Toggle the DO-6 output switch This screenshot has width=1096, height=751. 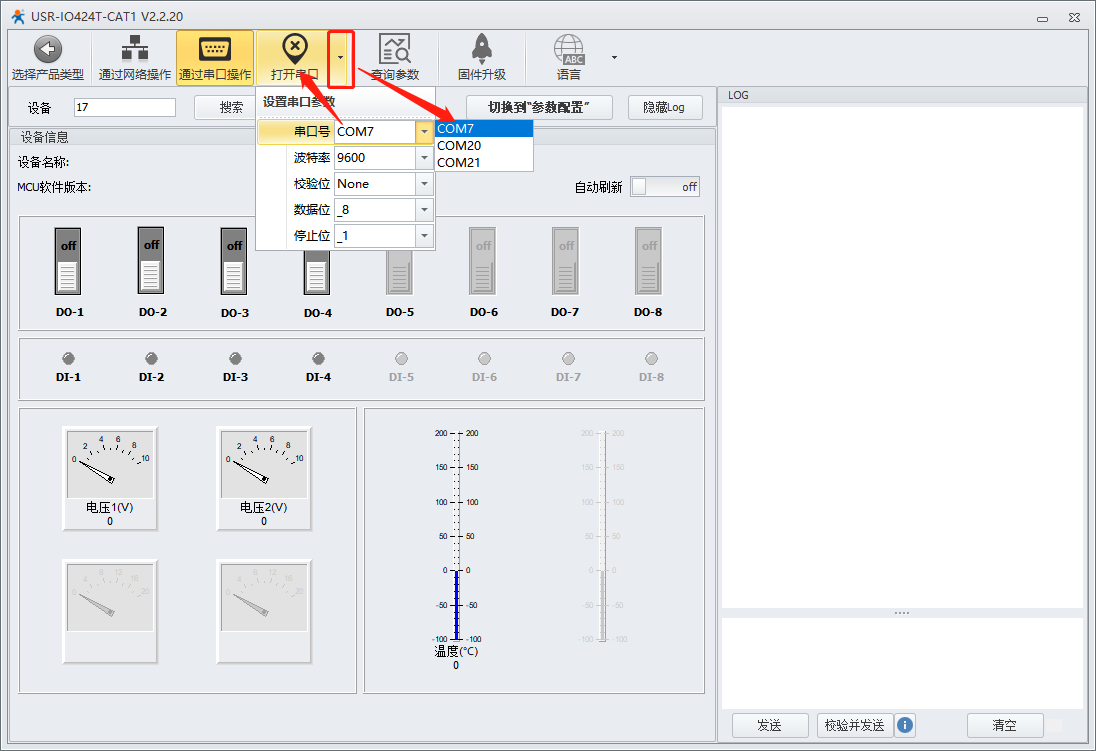point(483,261)
